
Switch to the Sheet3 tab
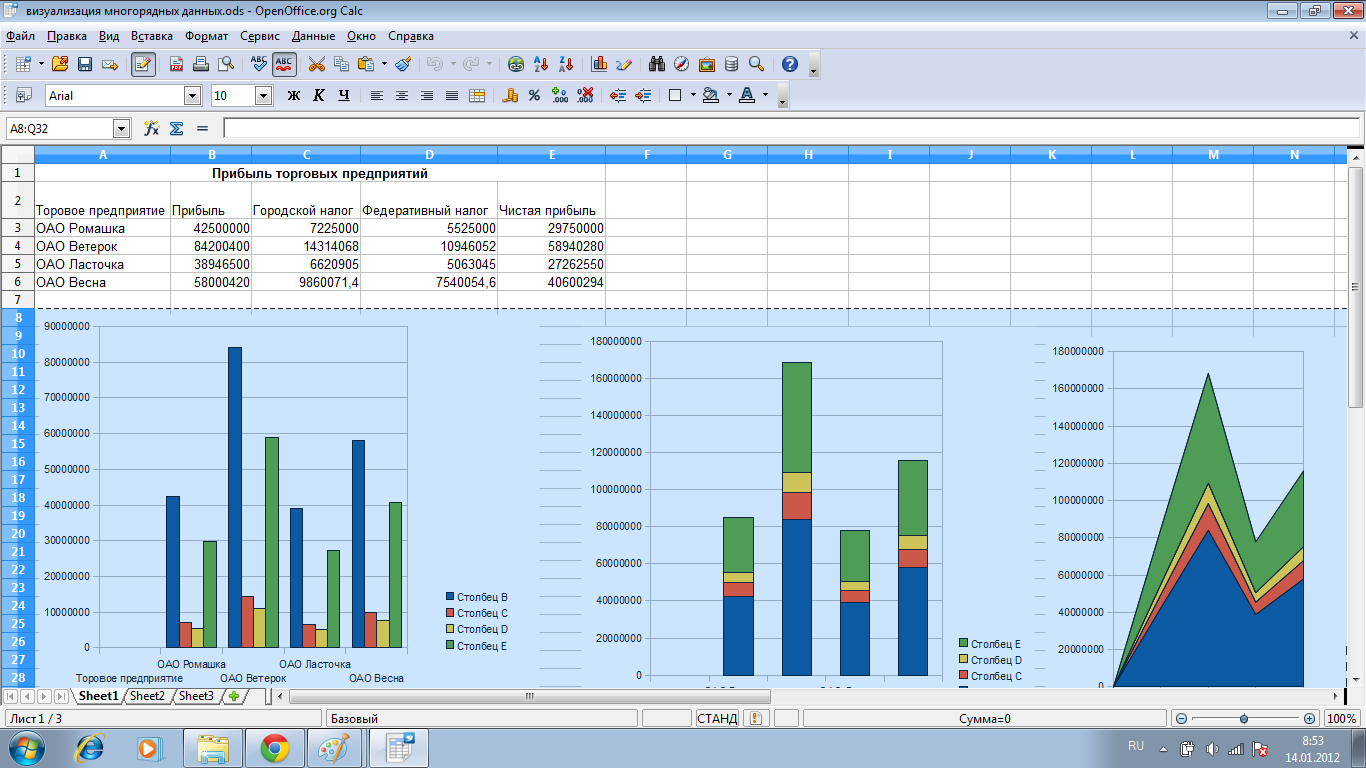click(x=196, y=696)
